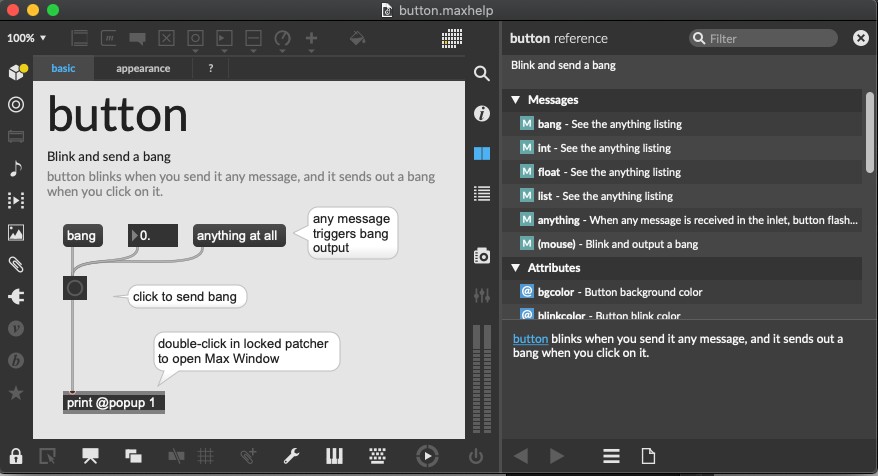
Task: Select the bgcolor attribute entry
Action: tap(682, 292)
